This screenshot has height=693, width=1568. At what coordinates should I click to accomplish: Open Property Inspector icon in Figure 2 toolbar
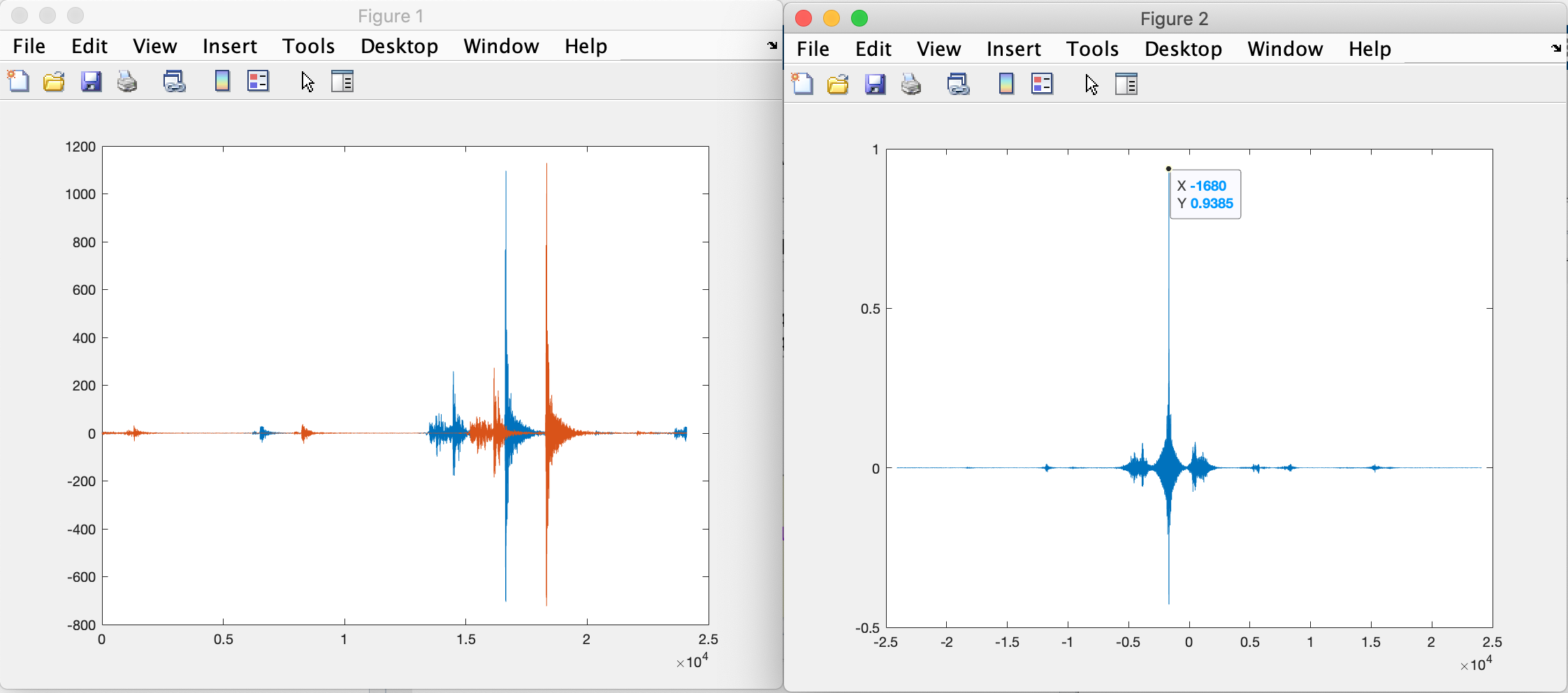[1126, 85]
